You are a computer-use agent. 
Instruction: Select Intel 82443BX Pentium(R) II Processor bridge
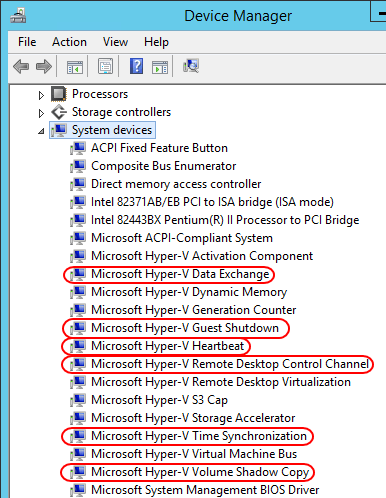[x=225, y=220]
